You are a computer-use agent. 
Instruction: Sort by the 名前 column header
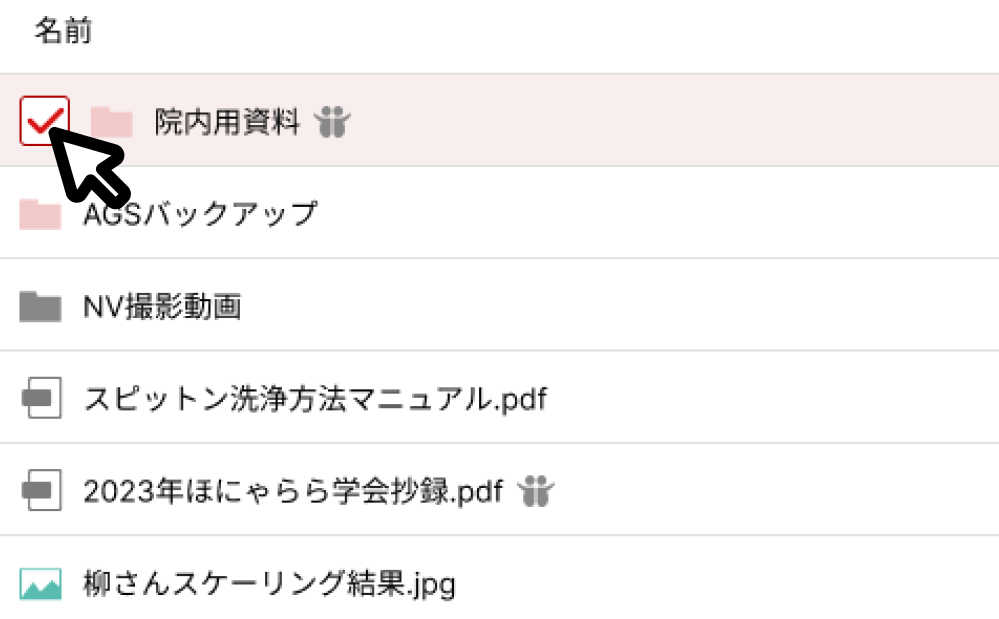pyautogui.click(x=63, y=32)
